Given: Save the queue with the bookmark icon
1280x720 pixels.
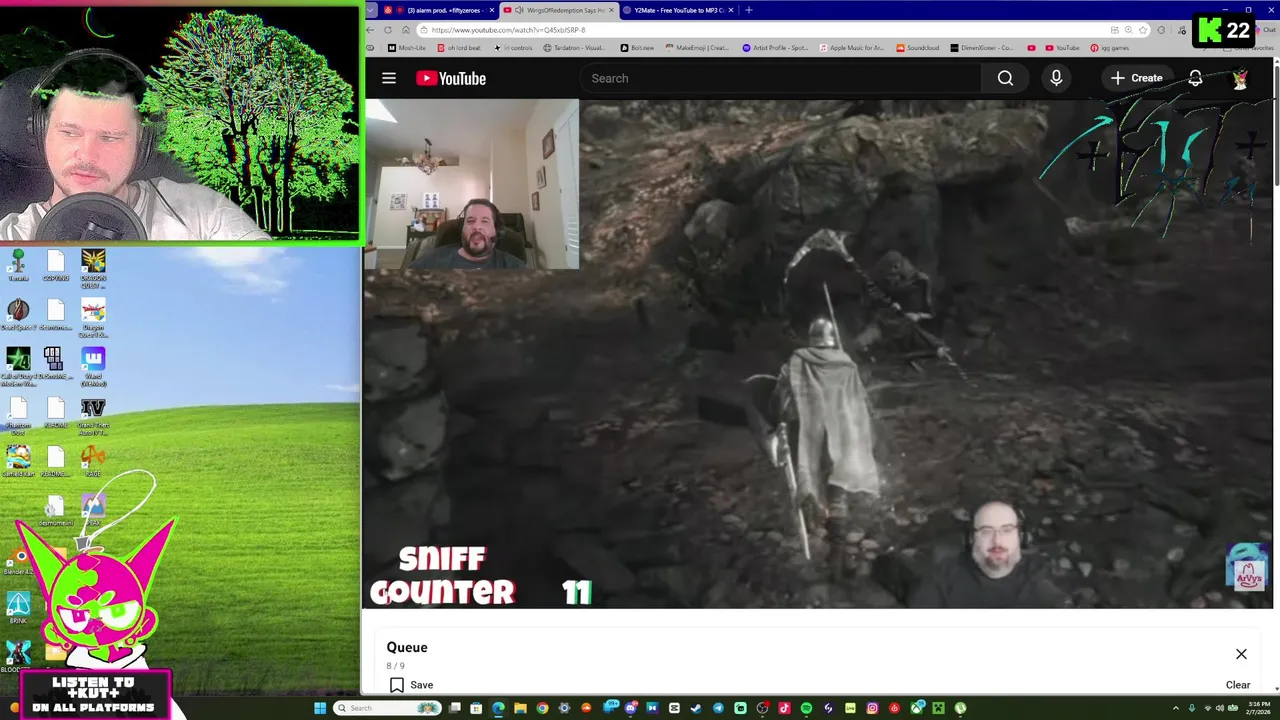Looking at the screenshot, I should tap(397, 685).
